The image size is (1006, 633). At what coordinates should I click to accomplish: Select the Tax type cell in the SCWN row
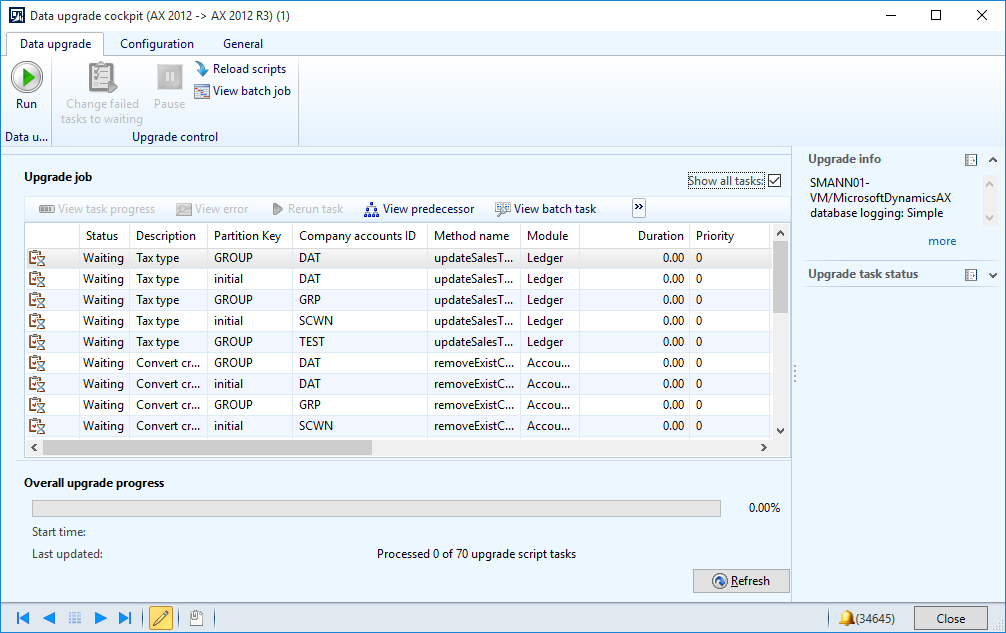pos(168,321)
